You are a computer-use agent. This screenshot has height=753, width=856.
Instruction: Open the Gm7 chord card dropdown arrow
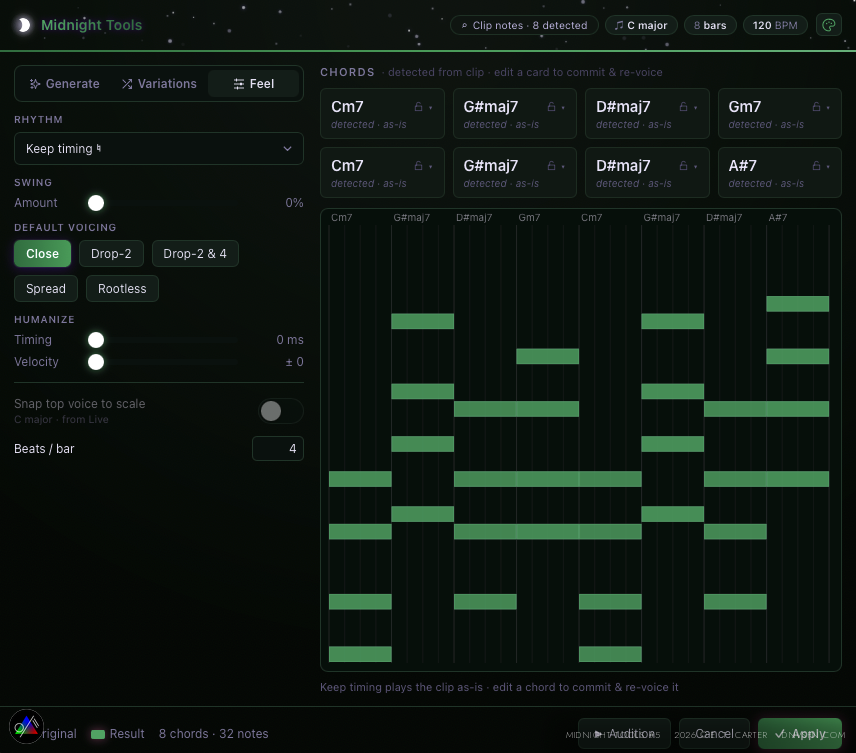[x=828, y=108]
